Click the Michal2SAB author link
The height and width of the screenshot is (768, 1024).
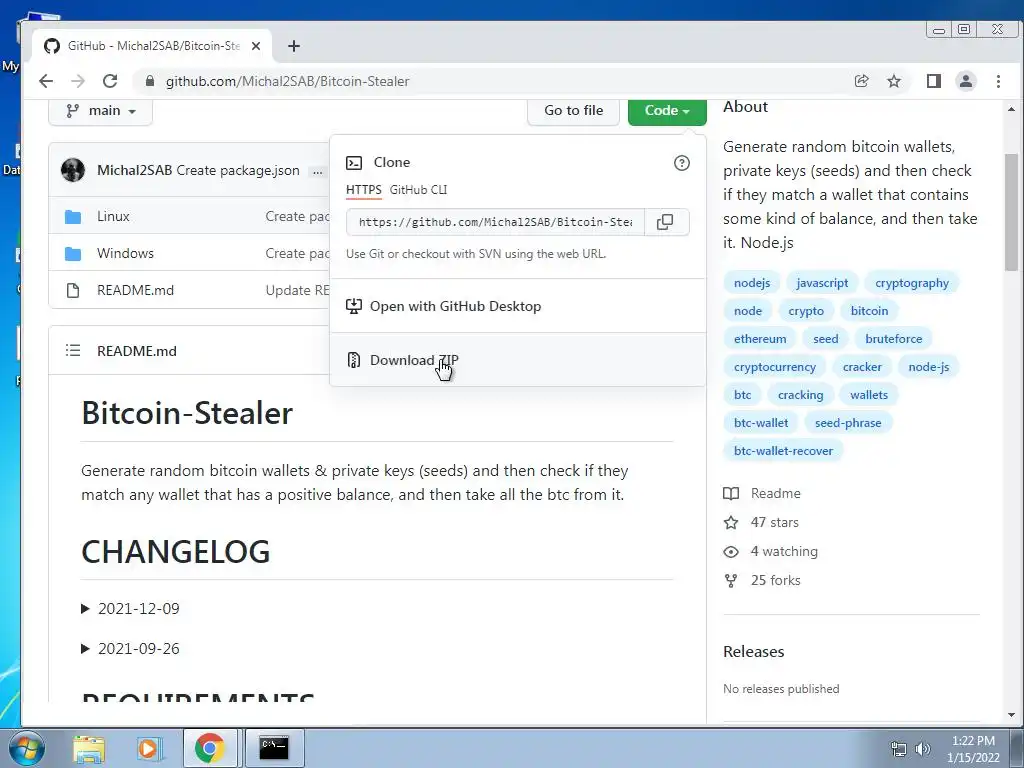(x=135, y=170)
